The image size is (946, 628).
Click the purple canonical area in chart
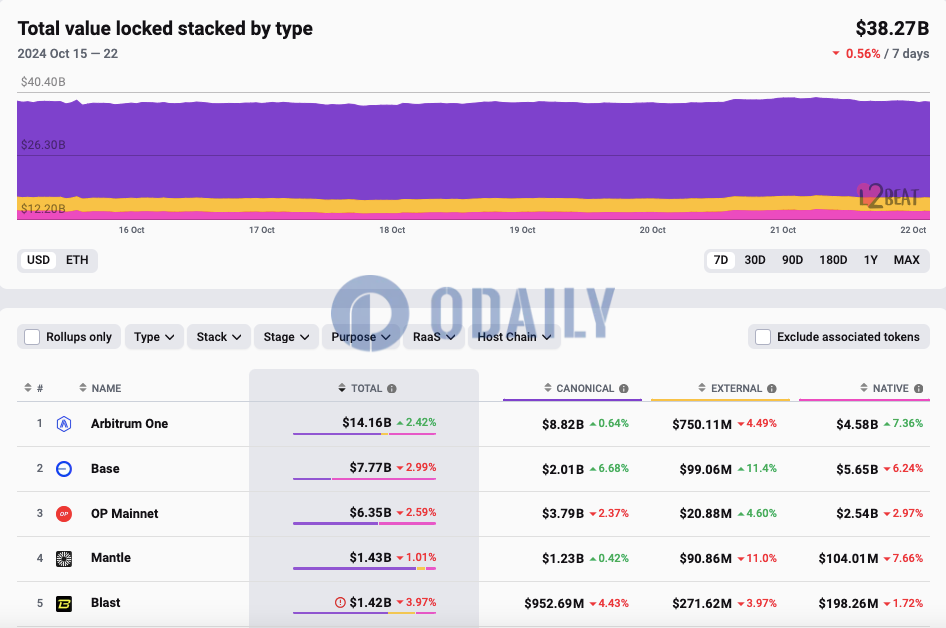click(x=473, y=150)
